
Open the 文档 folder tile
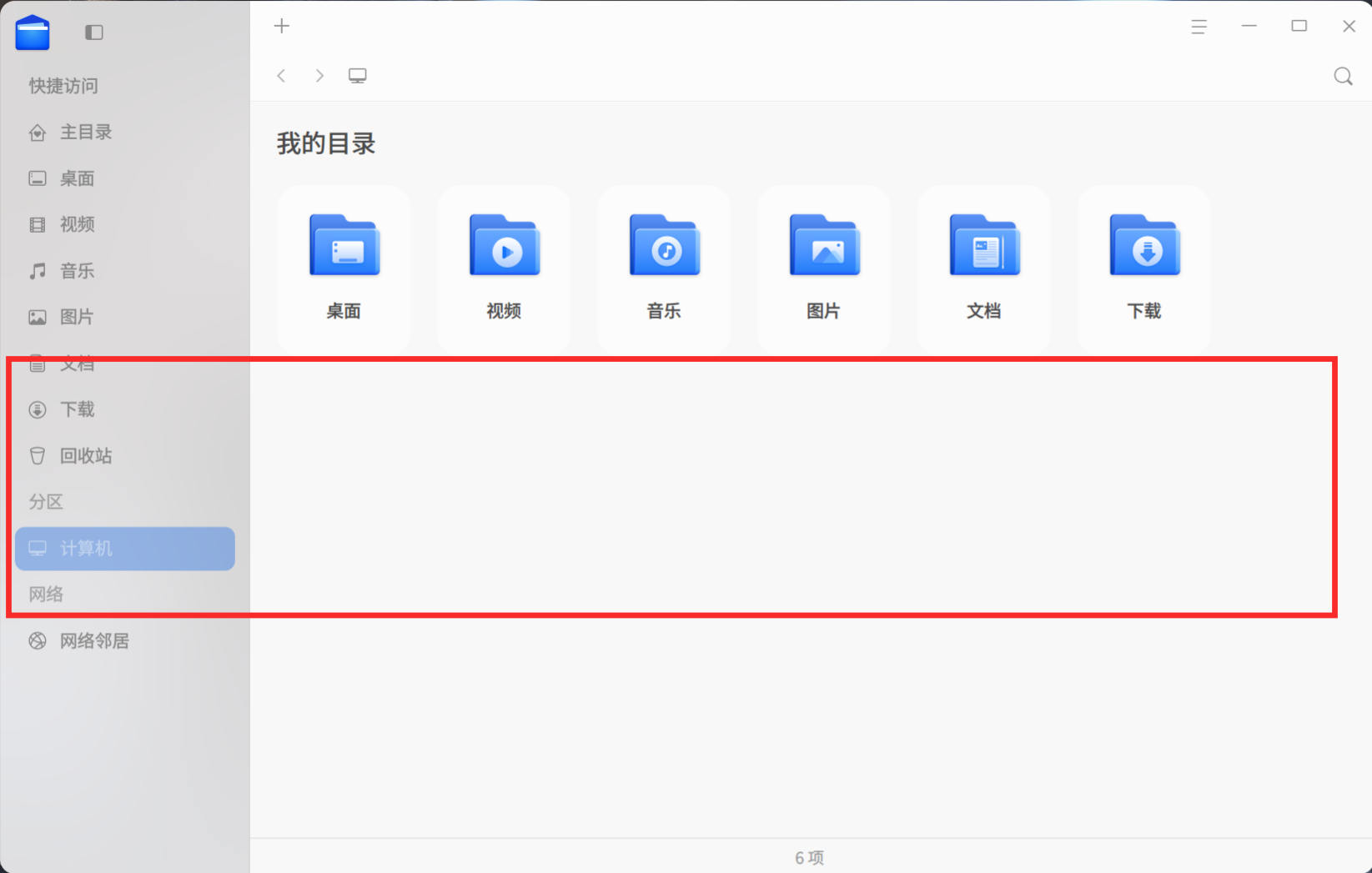coord(984,268)
